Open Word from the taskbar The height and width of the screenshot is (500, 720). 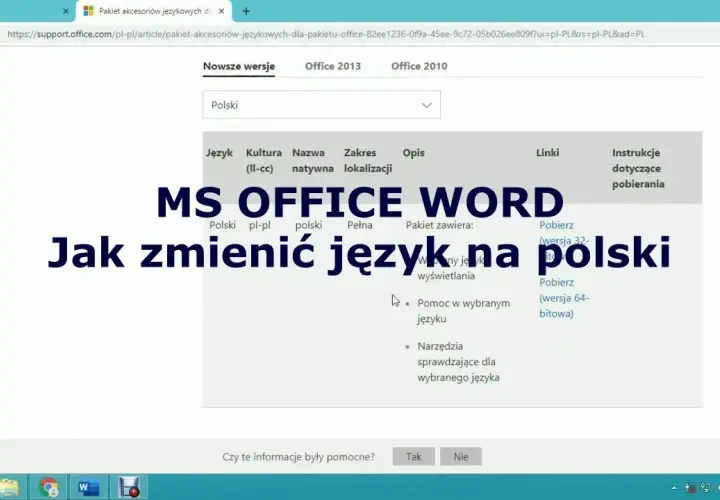tap(89, 488)
